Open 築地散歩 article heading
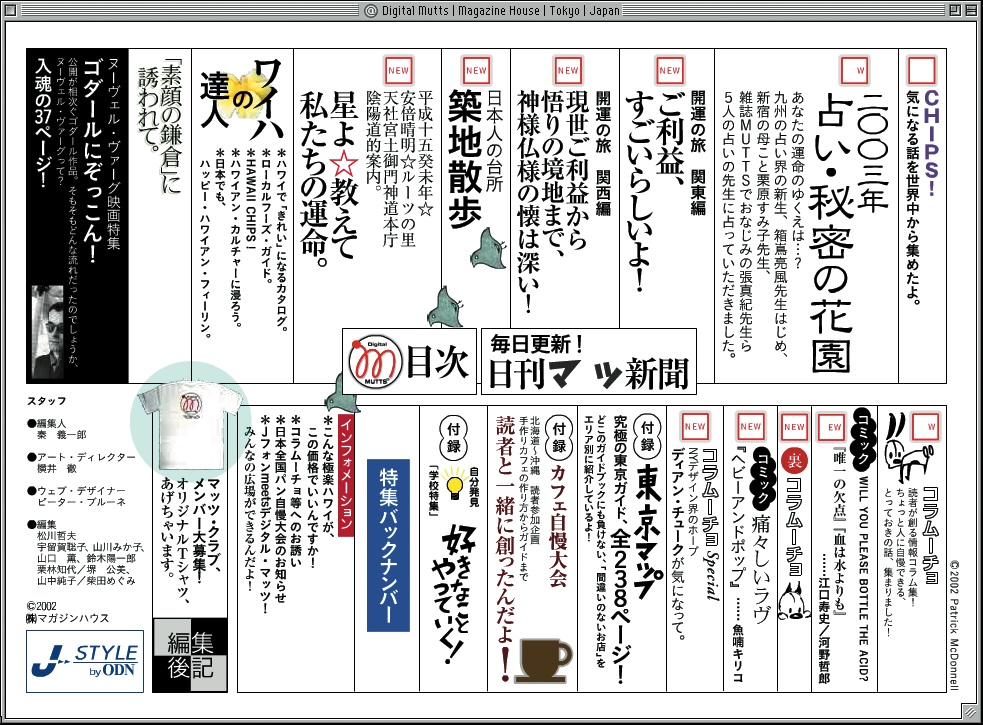The height and width of the screenshot is (725, 983). [465, 159]
